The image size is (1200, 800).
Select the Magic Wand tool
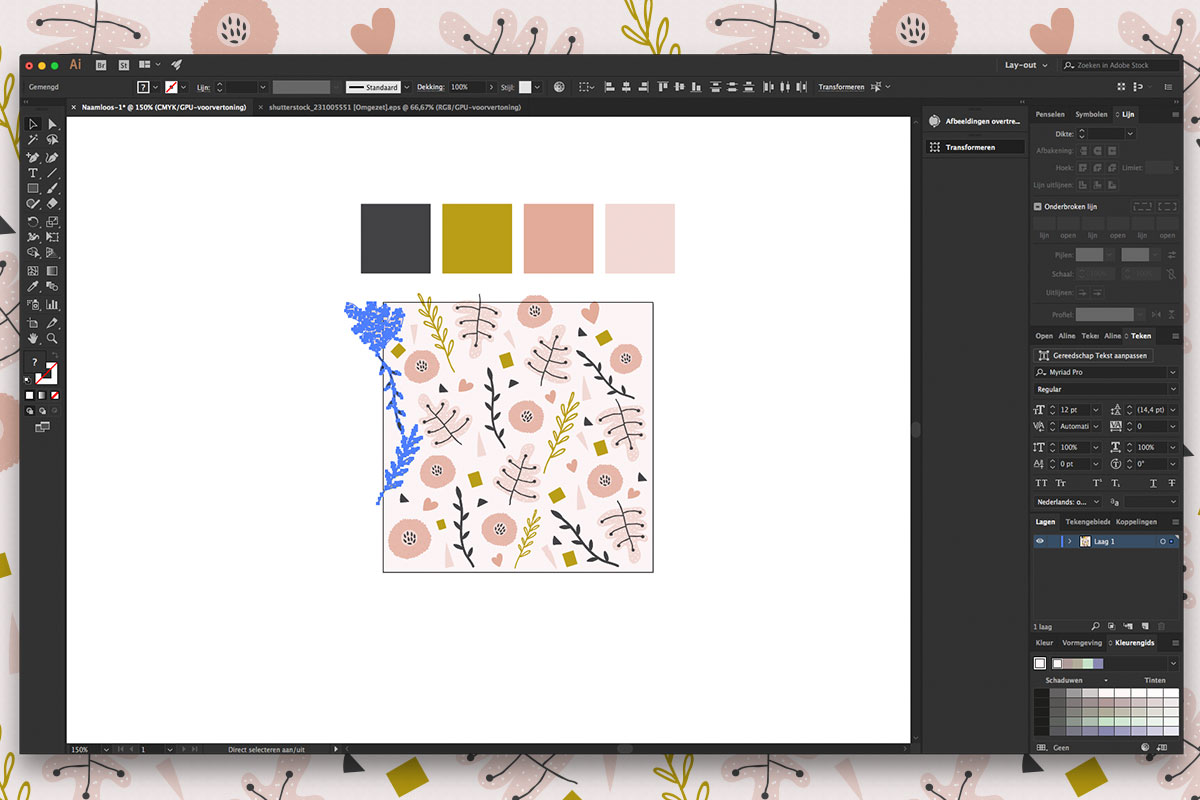click(33, 140)
